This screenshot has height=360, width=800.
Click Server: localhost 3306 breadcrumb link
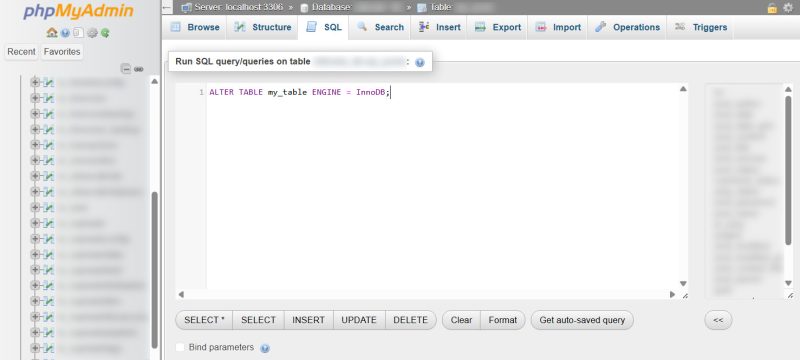point(240,8)
